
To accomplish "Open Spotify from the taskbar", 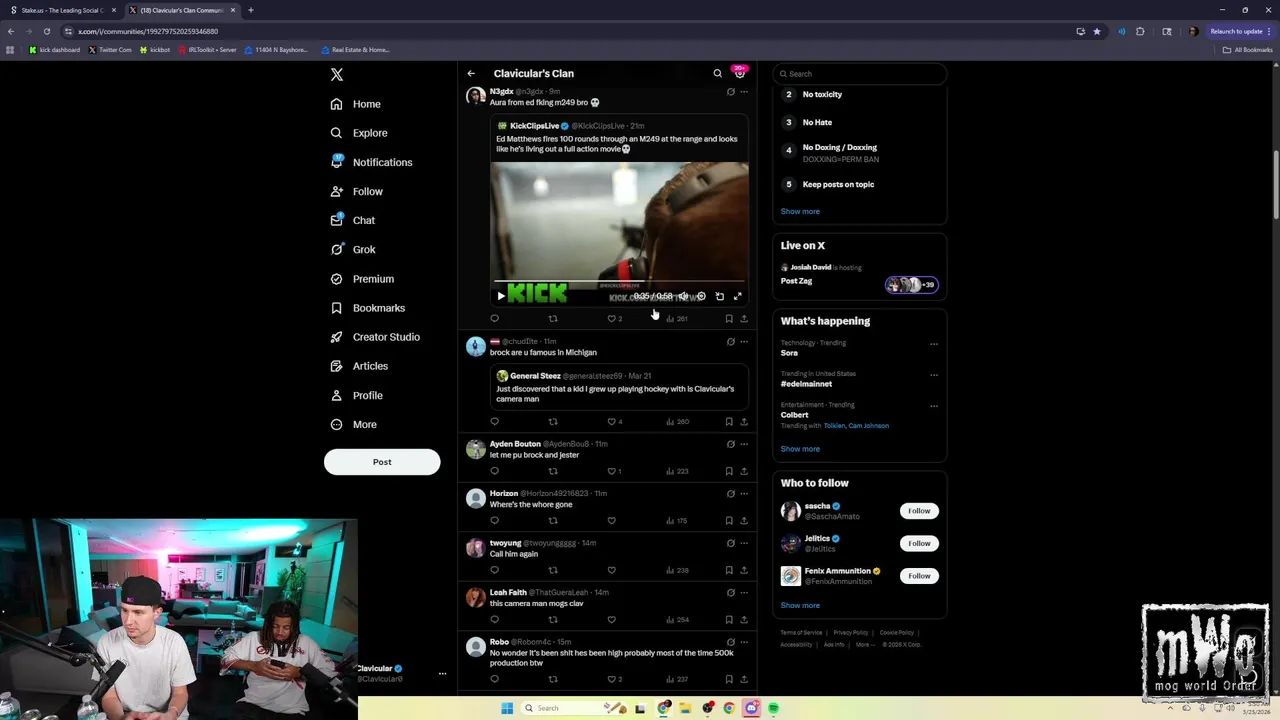I will (x=773, y=708).
